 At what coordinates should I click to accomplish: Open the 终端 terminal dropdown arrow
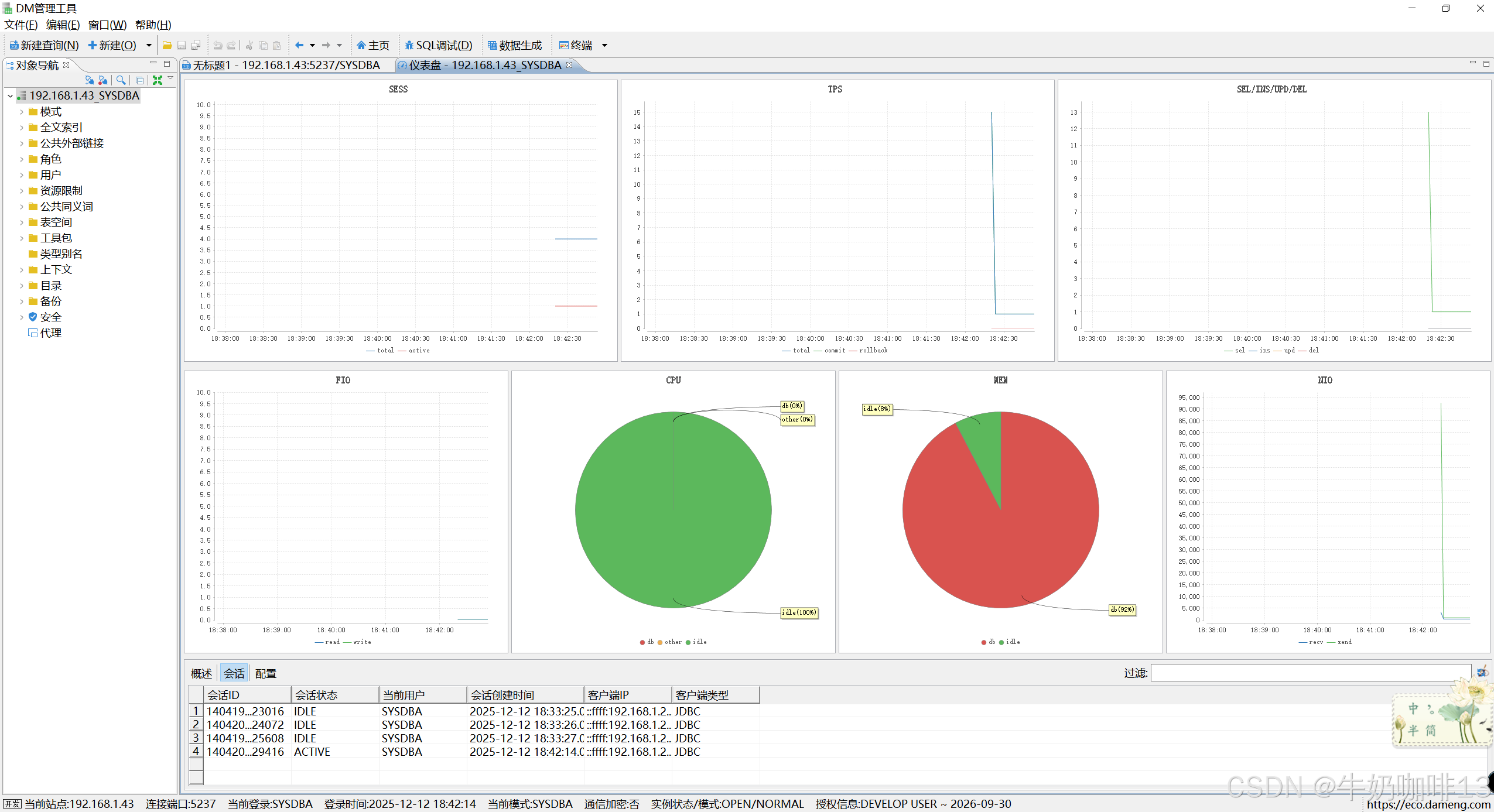pos(604,45)
